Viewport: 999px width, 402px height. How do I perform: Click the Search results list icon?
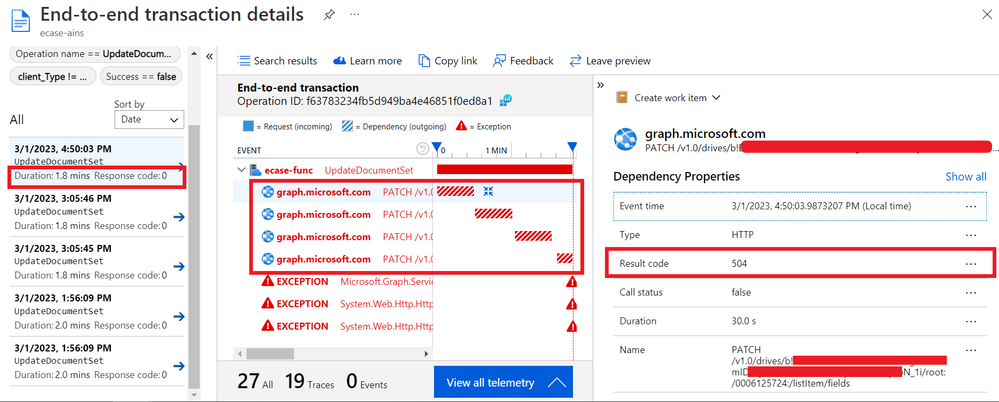coord(243,61)
